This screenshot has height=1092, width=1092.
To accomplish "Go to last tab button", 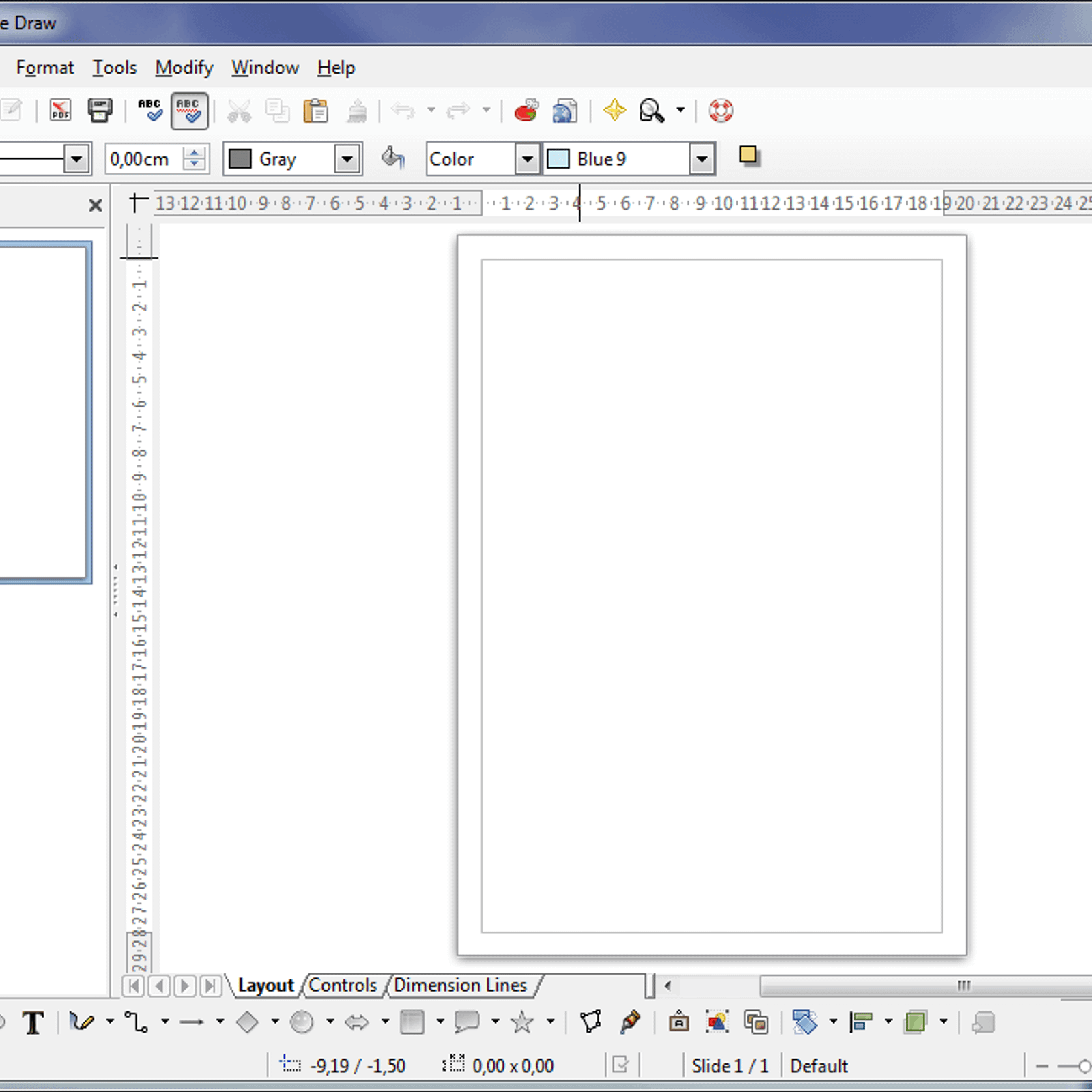I will click(211, 986).
